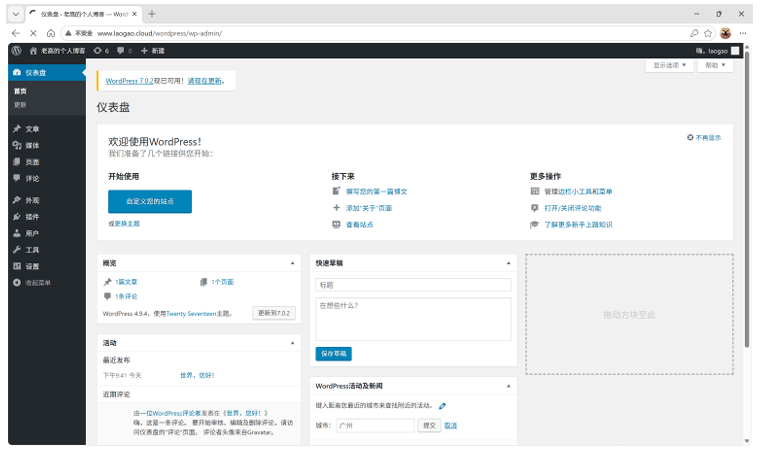This screenshot has height=452, width=762.
Task: Click the browser stop loading button
Action: (x=33, y=33)
